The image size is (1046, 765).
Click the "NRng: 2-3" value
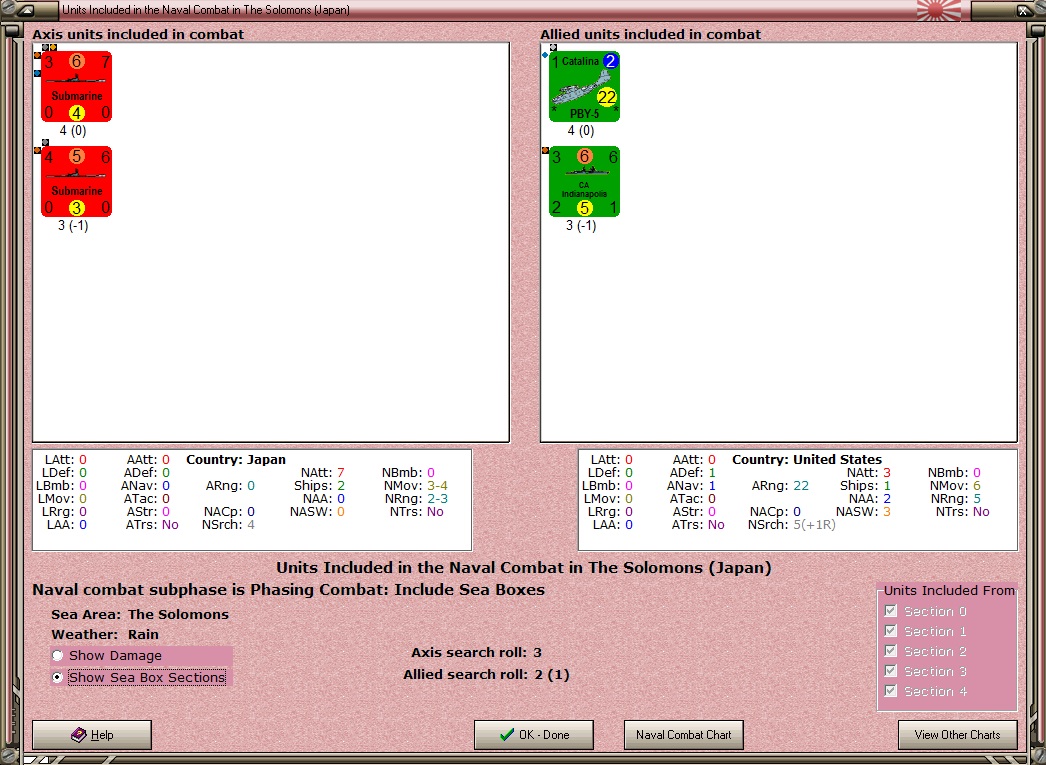click(x=416, y=499)
